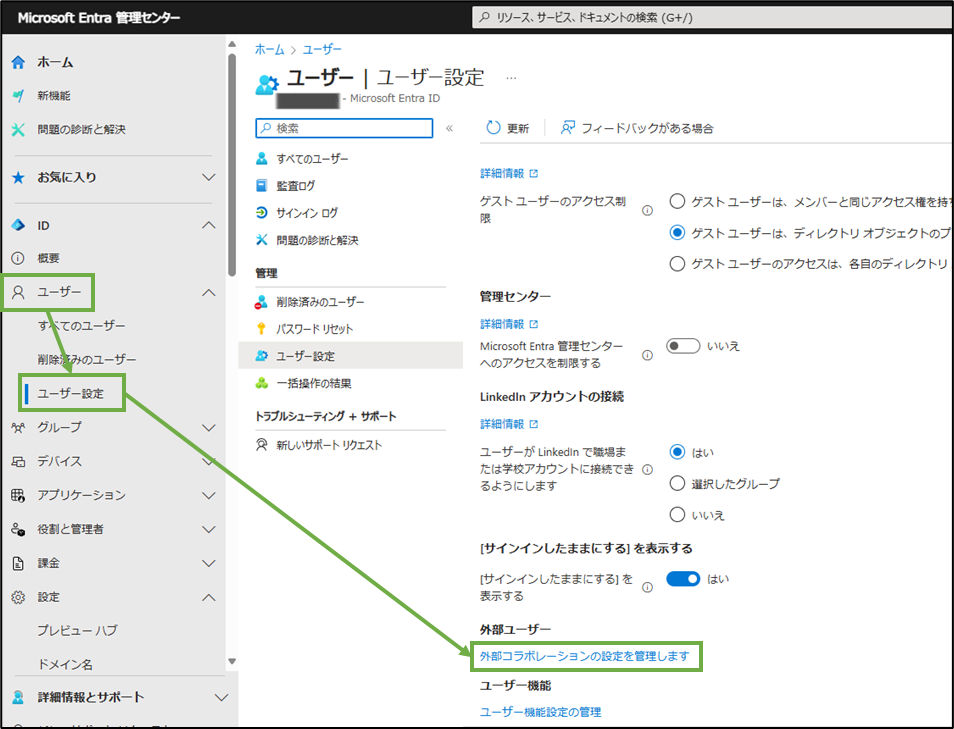The height and width of the screenshot is (729, 954).
Task: Click the 設定 gear icon
Action: (x=18, y=597)
